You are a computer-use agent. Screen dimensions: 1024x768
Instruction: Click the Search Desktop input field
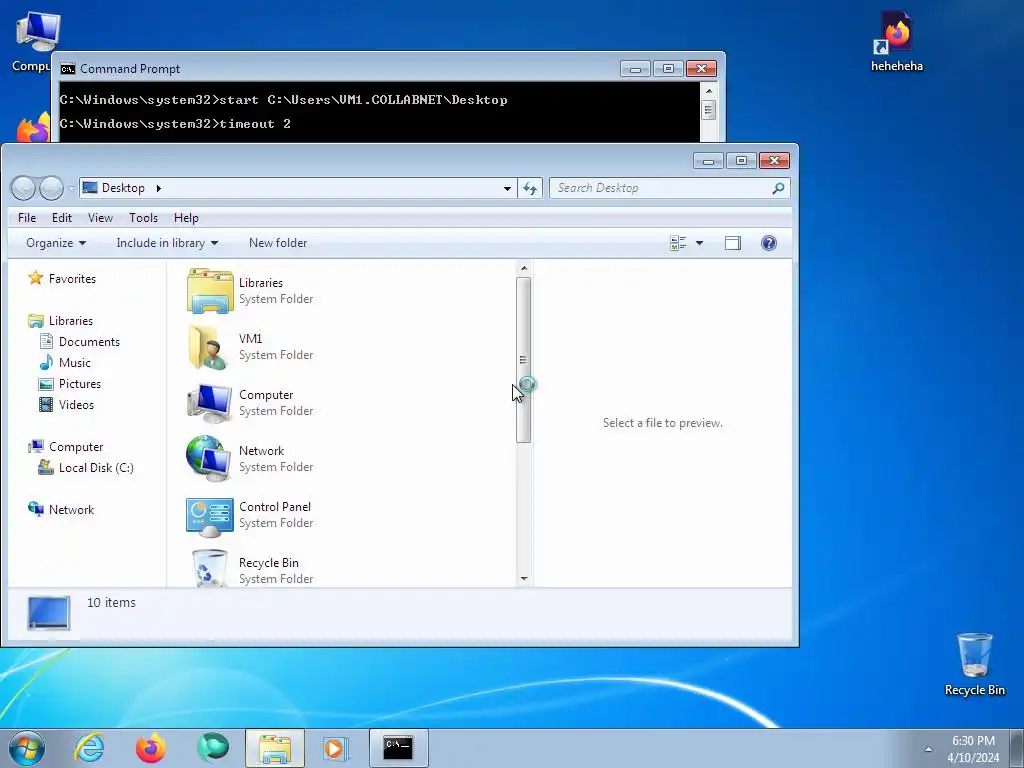tap(660, 188)
